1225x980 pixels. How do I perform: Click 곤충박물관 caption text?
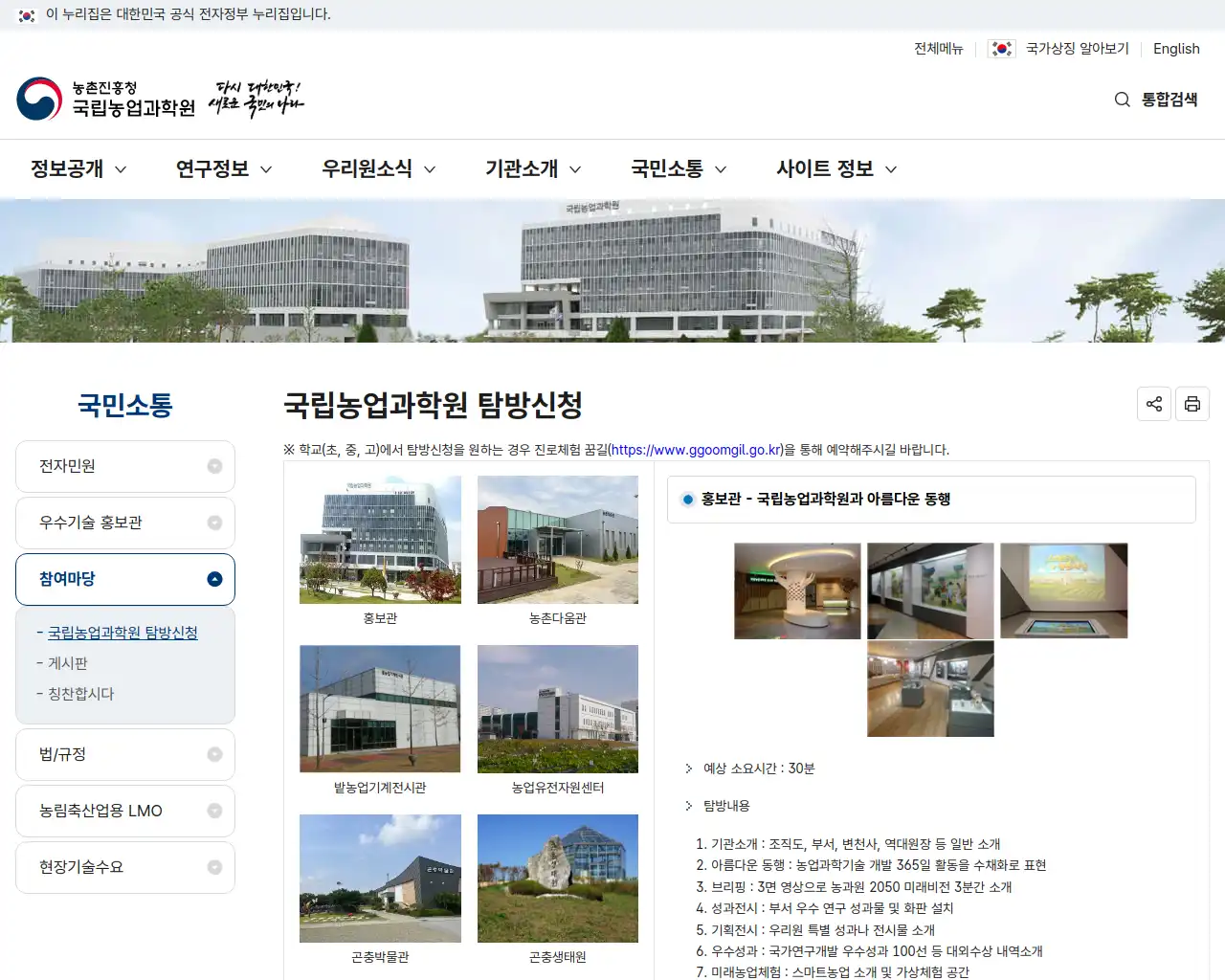click(x=380, y=957)
